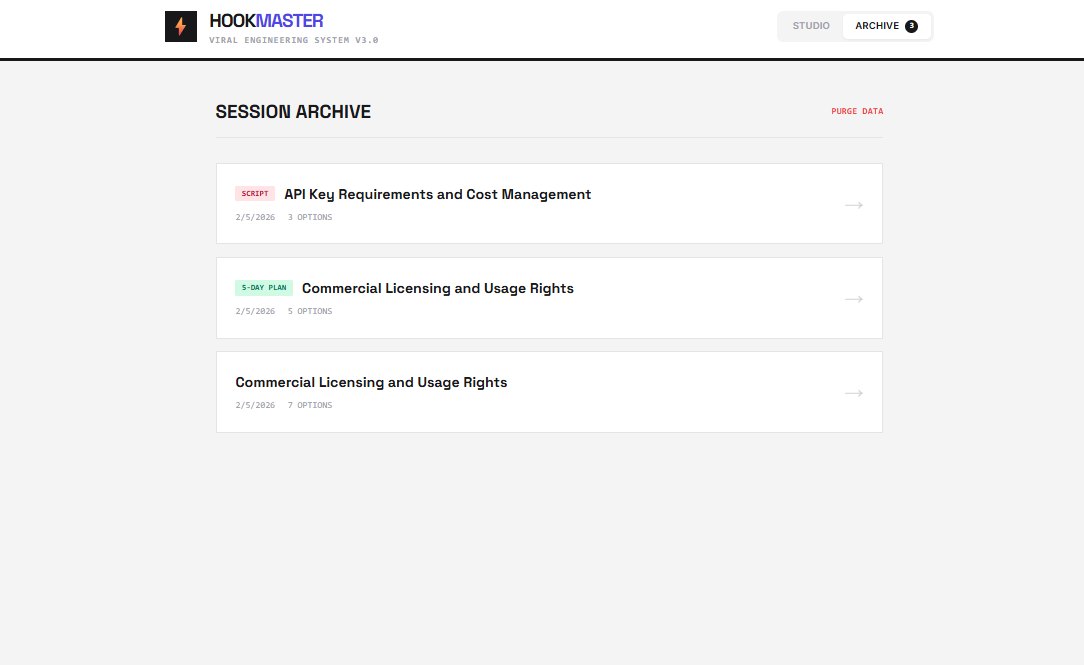Click the 3 OPTIONS label on the first card
Viewport: 1084px width, 665px height.
310,216
